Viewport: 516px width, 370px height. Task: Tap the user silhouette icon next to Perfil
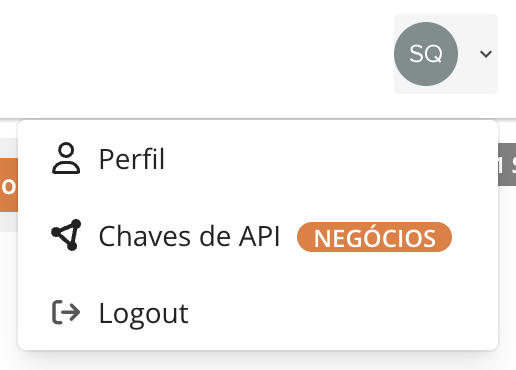pyautogui.click(x=66, y=158)
